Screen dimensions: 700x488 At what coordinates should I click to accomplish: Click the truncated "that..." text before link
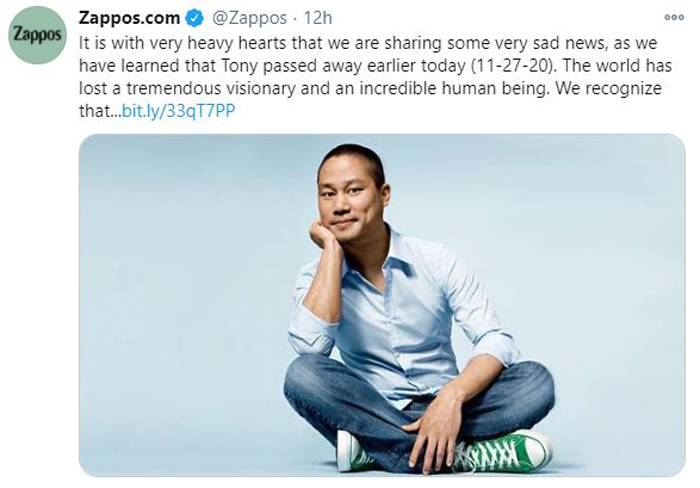(100, 111)
